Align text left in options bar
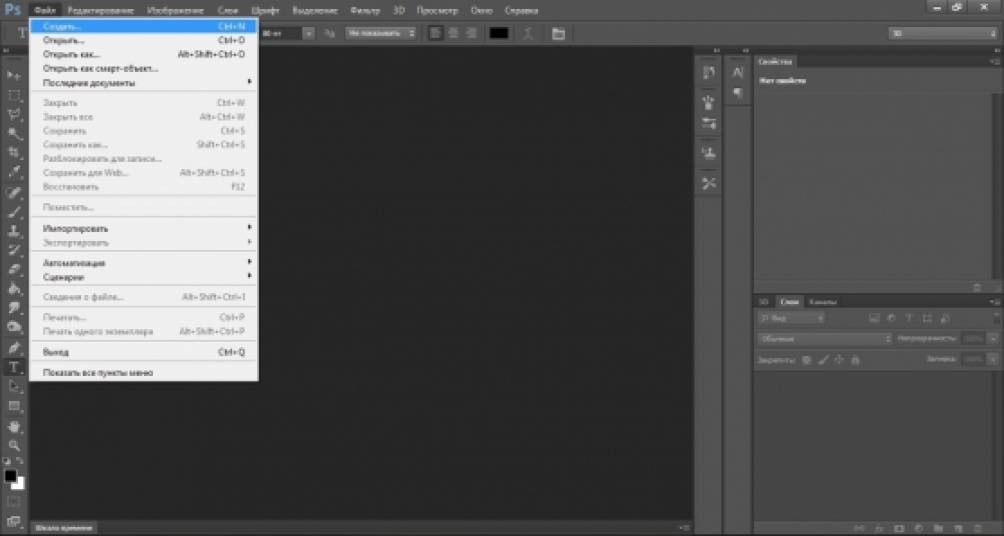 435,33
